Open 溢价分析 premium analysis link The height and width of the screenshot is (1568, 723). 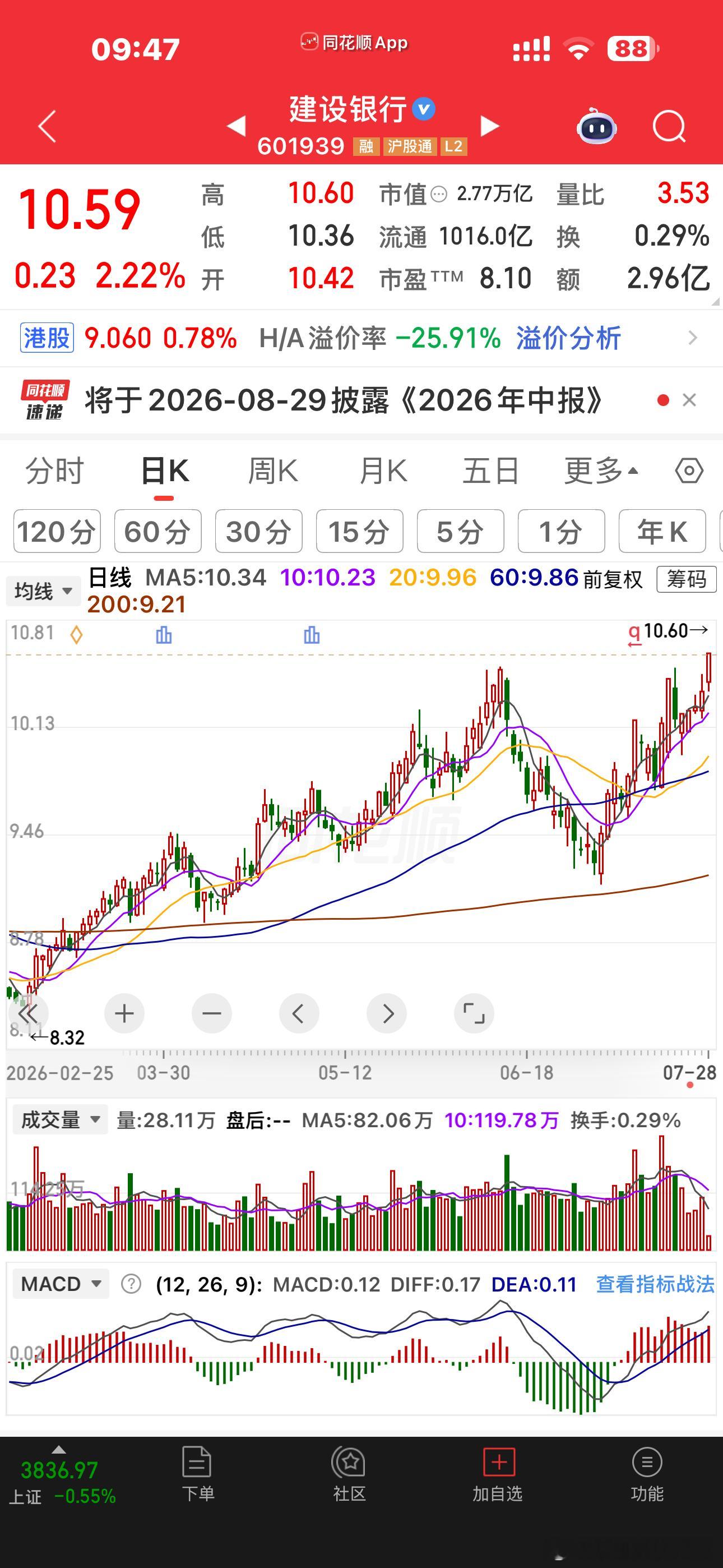568,338
